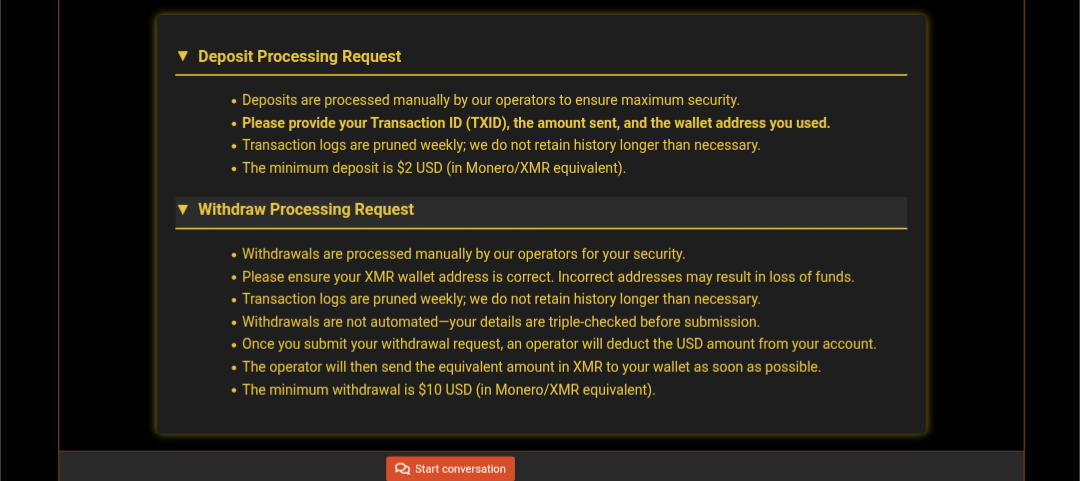Click the minimum deposit $2 USD line

coord(434,168)
